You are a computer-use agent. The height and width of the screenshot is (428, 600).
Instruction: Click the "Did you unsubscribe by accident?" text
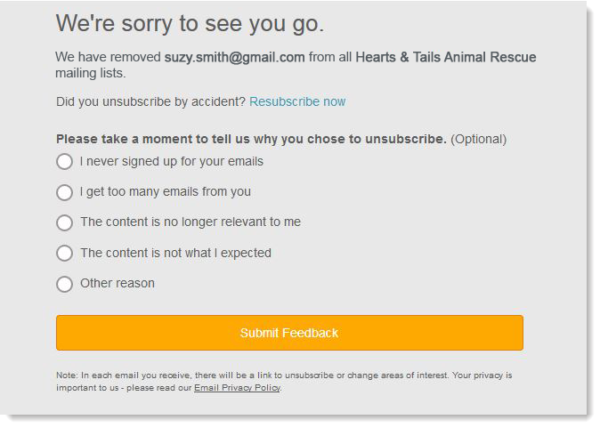(150, 102)
